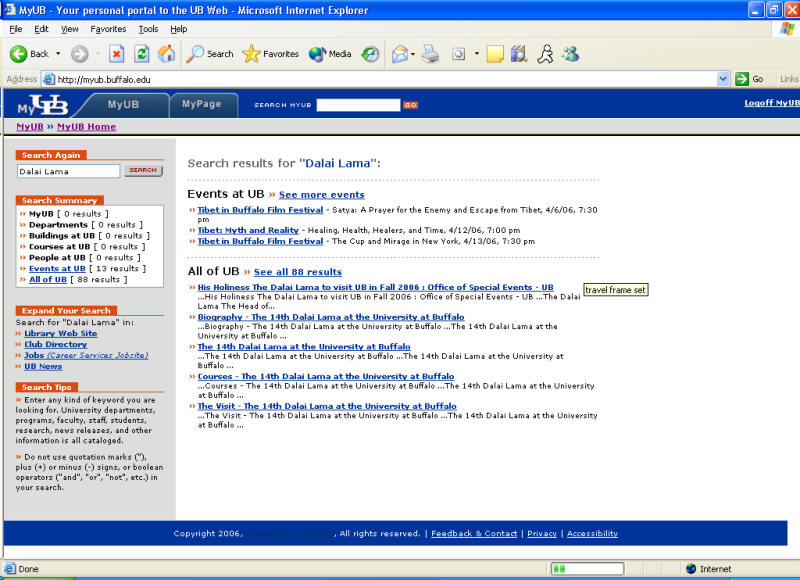This screenshot has width=800, height=580.
Task: Open the toolbar Search magnifier button
Action: [197, 54]
